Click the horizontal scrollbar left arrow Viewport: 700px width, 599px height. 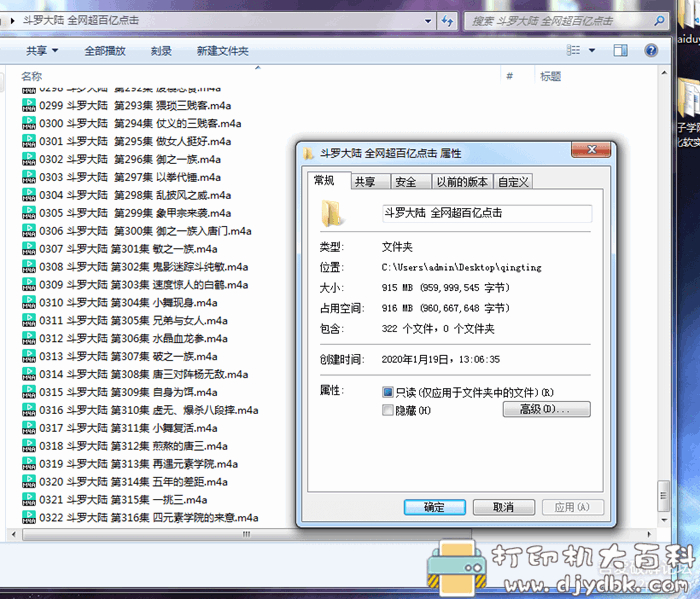14,534
